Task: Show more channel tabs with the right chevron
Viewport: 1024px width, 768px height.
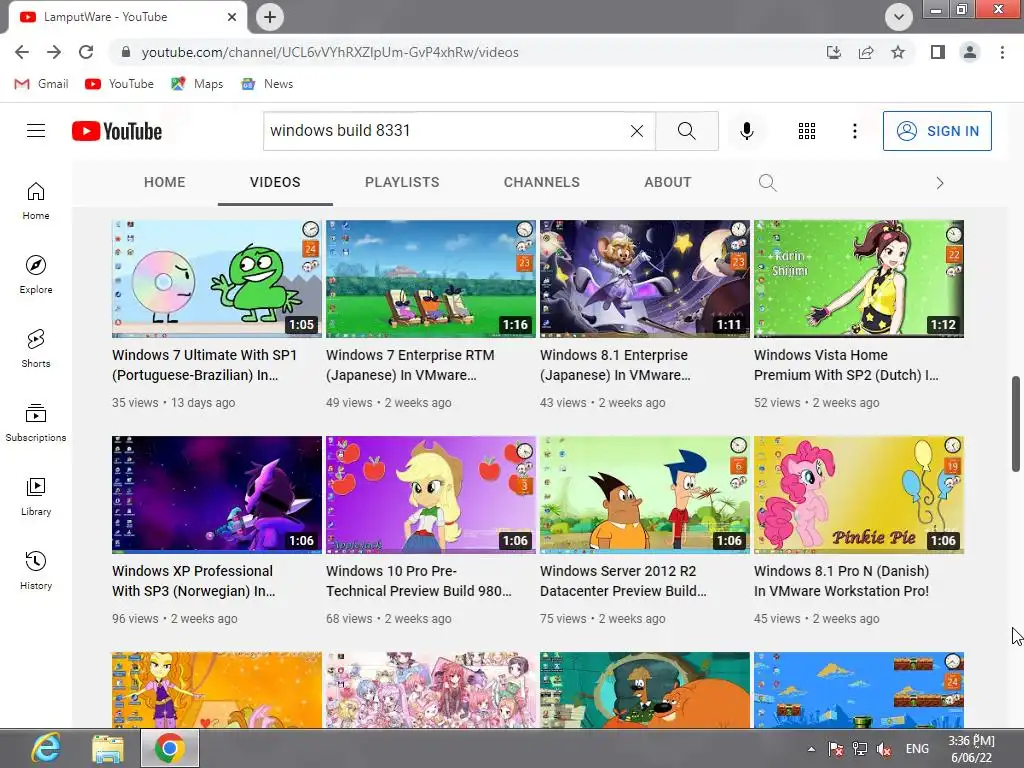Action: point(940,183)
